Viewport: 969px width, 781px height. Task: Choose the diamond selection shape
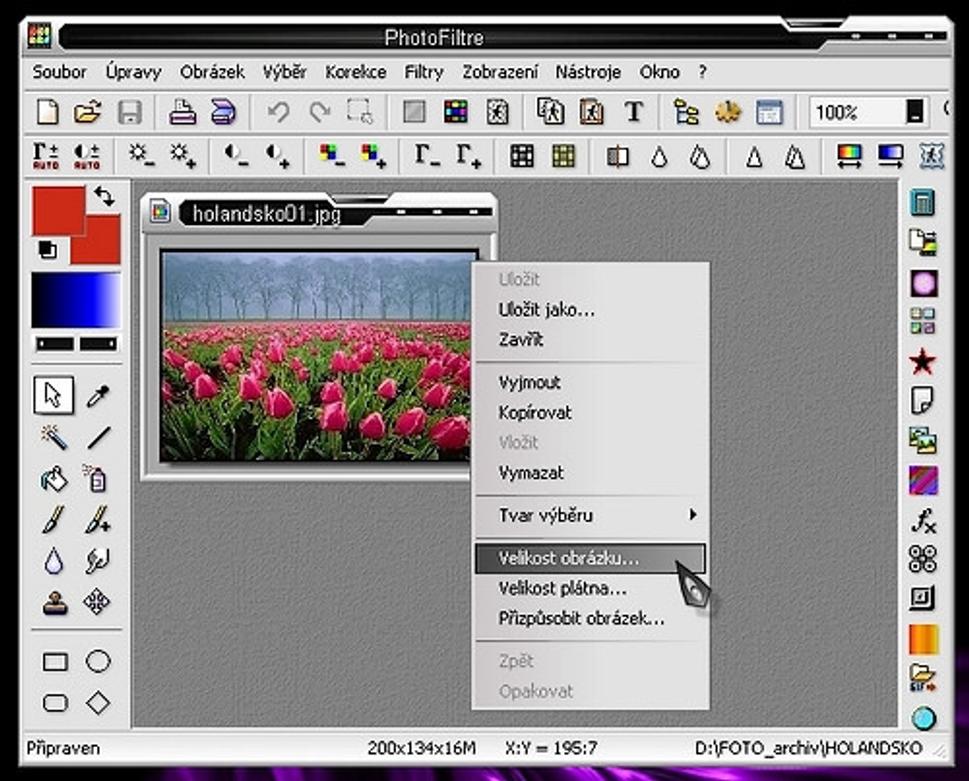98,703
